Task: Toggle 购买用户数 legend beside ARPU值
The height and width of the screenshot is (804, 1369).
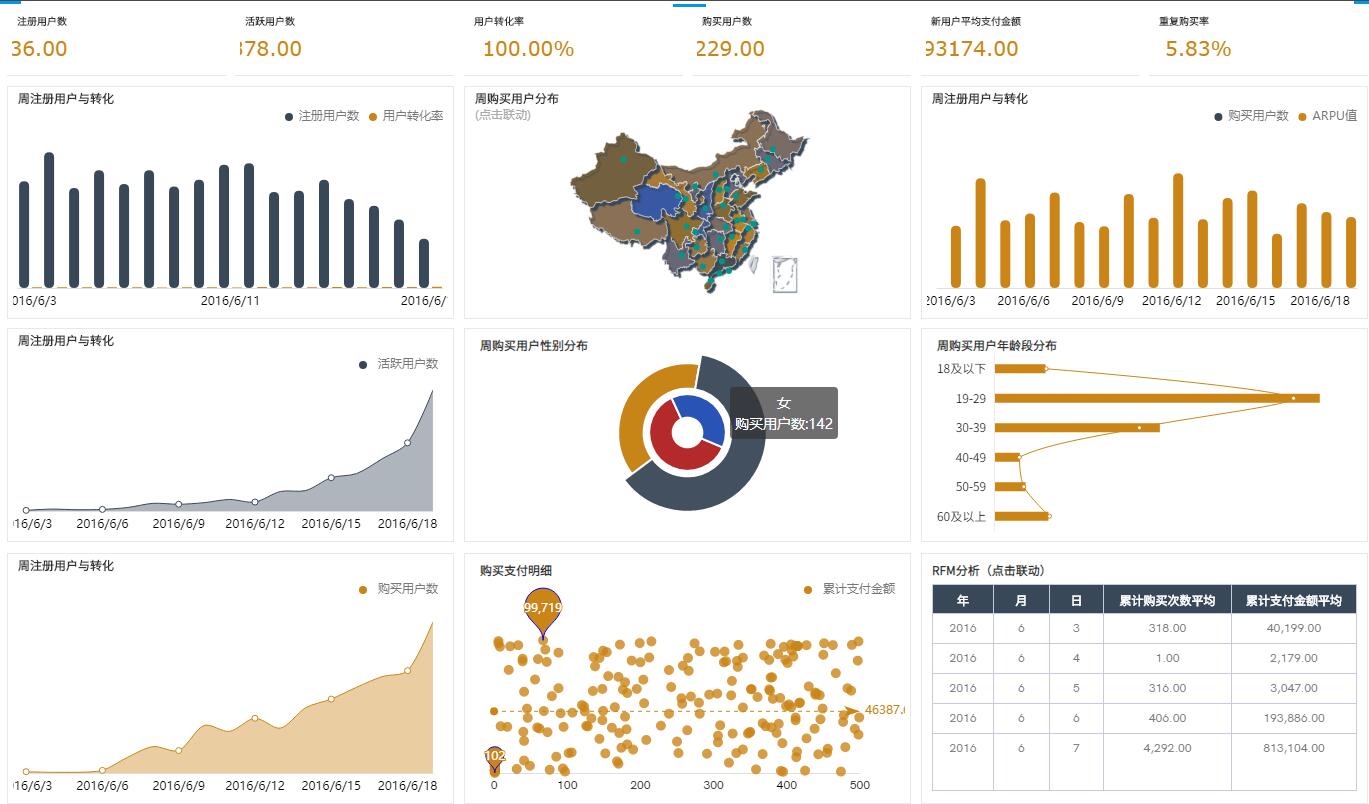Action: pos(1251,116)
